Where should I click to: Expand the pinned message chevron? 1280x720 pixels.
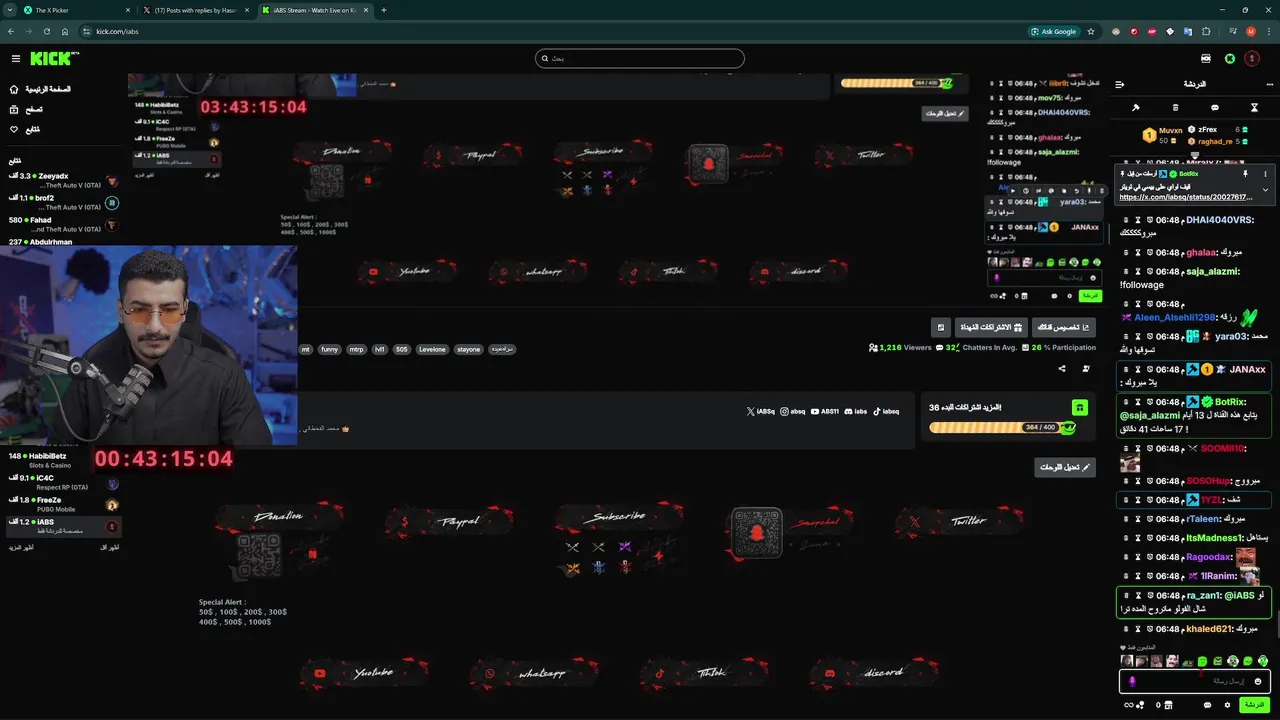(x=1265, y=190)
